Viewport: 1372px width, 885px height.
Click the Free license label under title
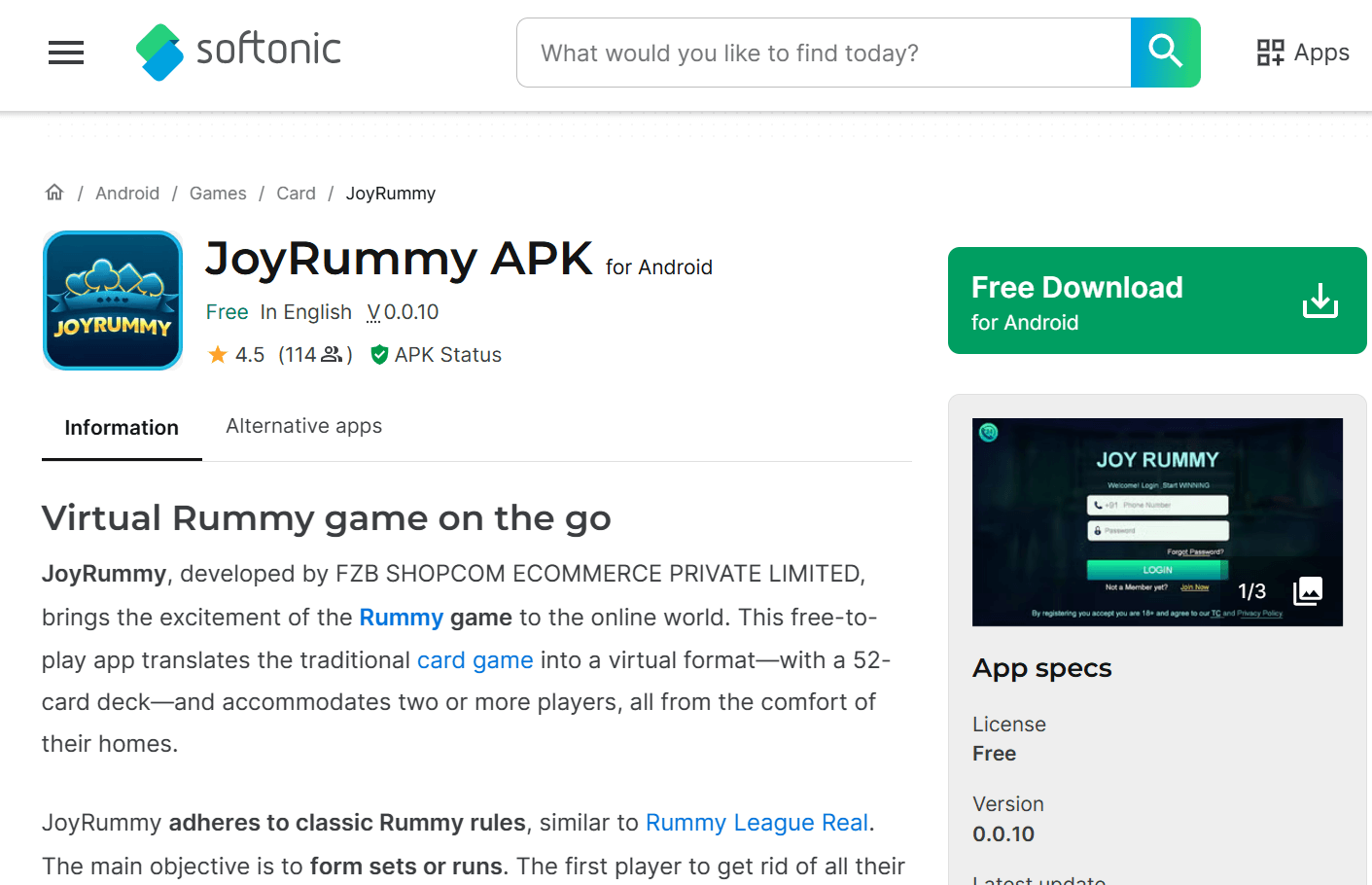pos(228,312)
